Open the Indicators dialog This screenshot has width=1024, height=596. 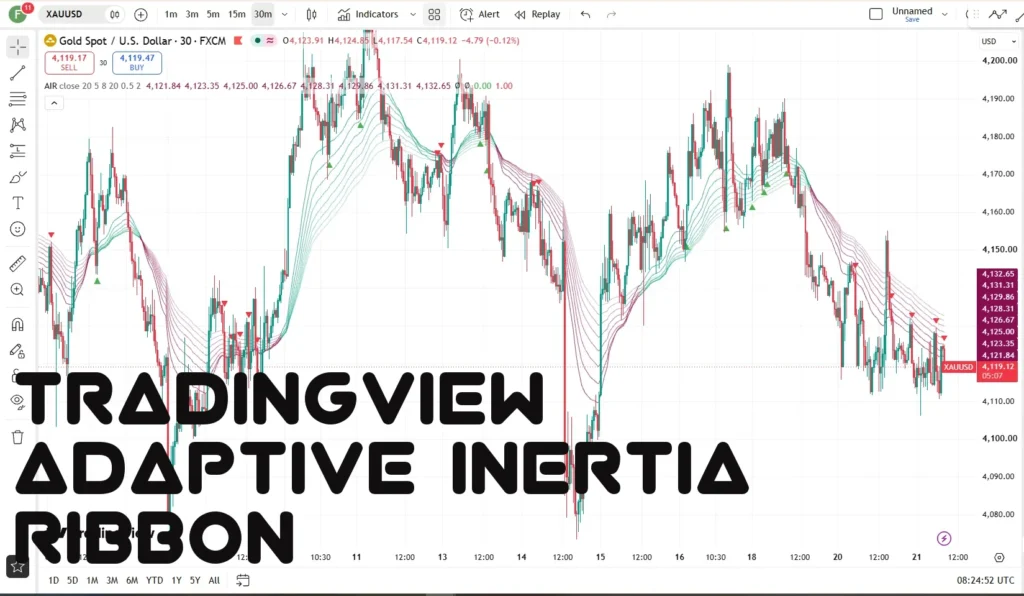[368, 14]
